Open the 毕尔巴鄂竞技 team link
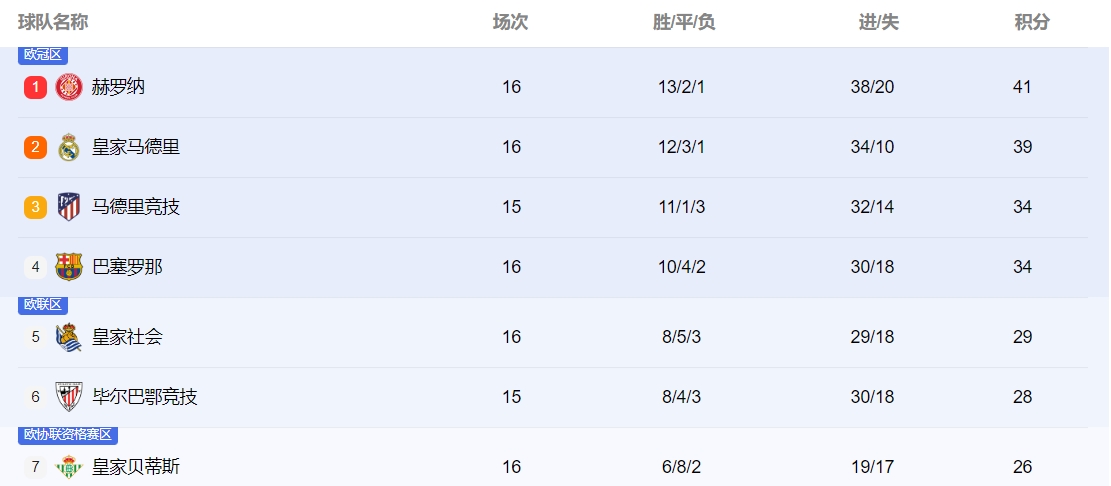The image size is (1111, 486). pyautogui.click(x=145, y=397)
